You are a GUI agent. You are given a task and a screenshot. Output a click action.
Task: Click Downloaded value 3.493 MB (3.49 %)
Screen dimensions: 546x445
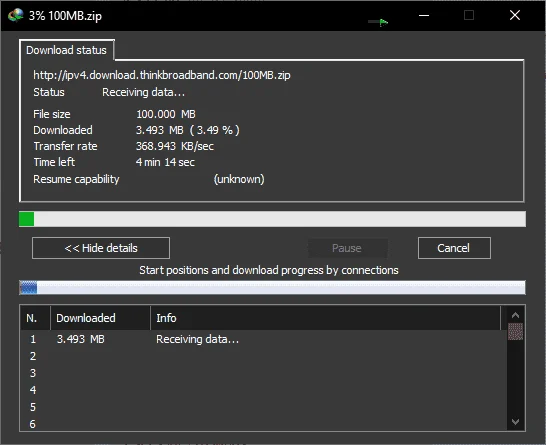coord(188,130)
